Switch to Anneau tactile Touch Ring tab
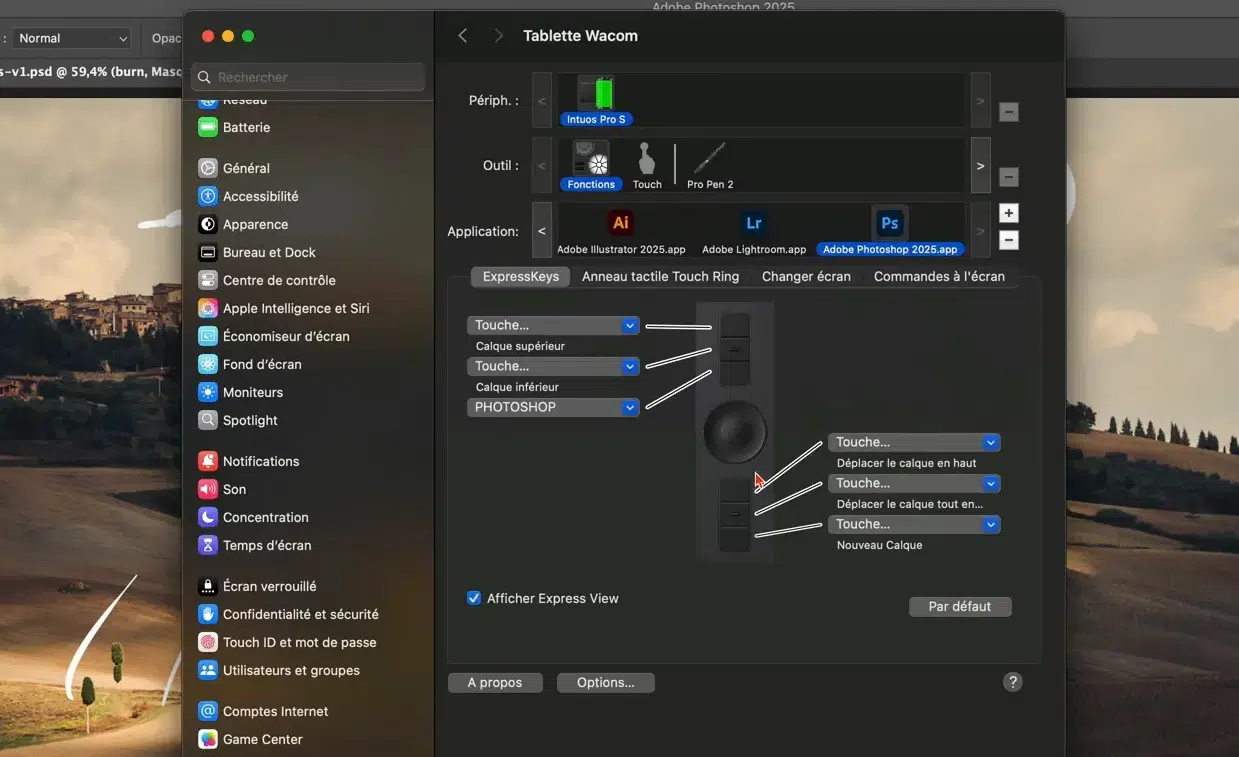1239x757 pixels. 660,276
